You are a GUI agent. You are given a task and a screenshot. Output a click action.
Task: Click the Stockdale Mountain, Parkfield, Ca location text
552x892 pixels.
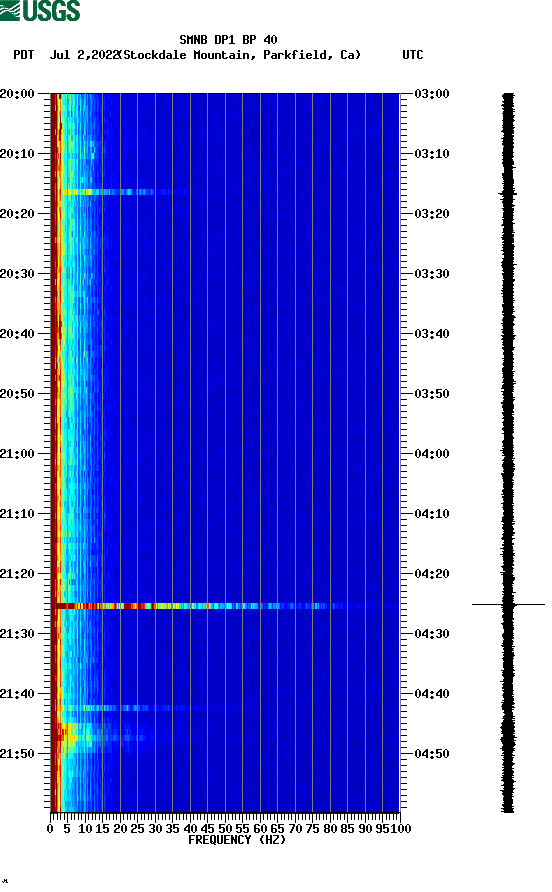(x=242, y=55)
